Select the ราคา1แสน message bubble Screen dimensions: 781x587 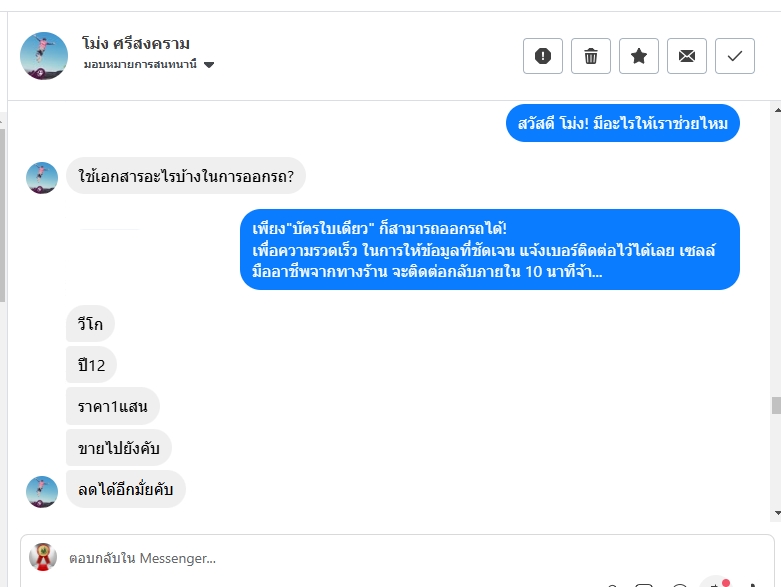(113, 406)
